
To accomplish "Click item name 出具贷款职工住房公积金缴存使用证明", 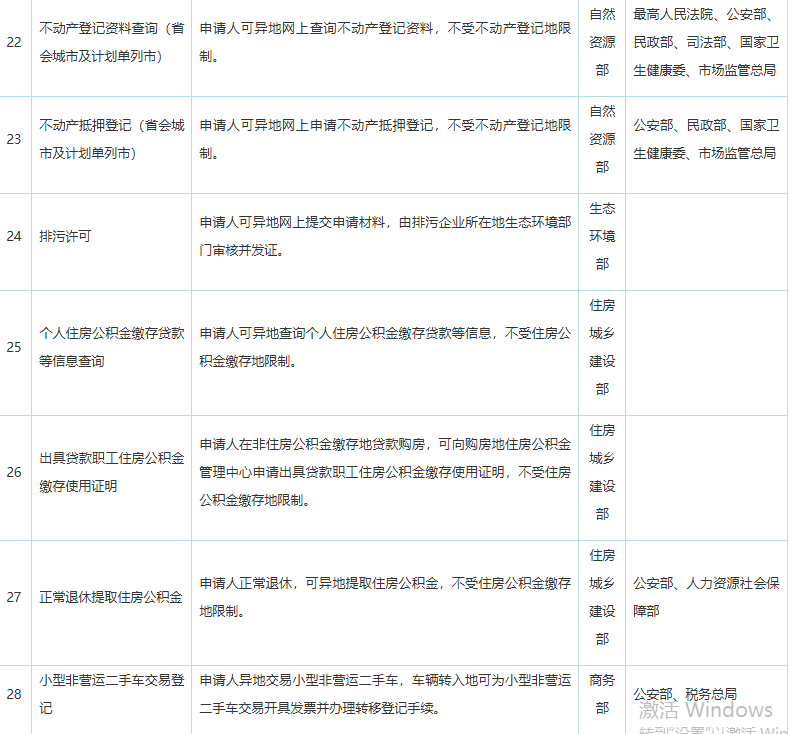I will pos(112,472).
